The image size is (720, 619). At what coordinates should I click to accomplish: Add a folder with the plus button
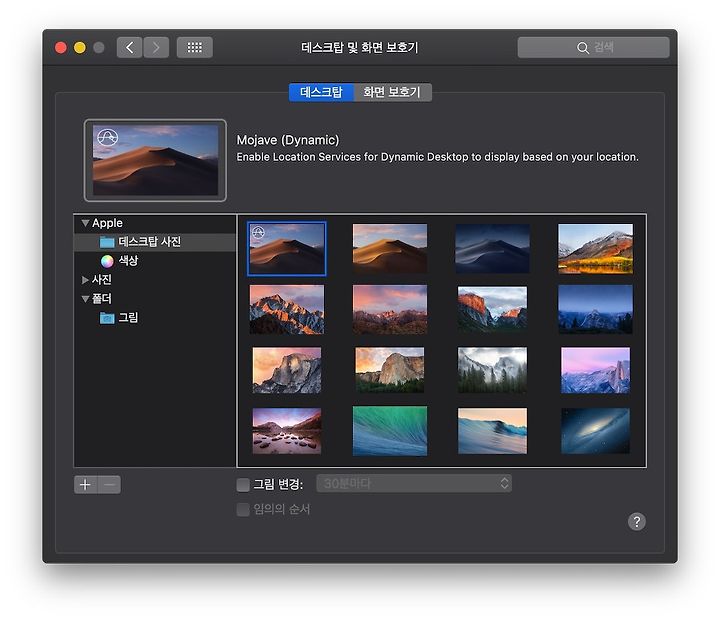[x=85, y=484]
